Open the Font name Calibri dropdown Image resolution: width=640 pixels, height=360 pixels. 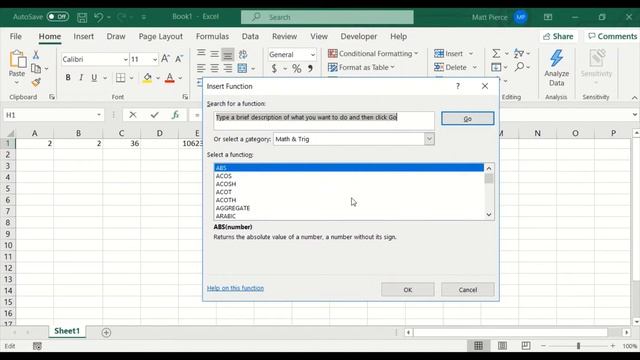click(x=125, y=60)
